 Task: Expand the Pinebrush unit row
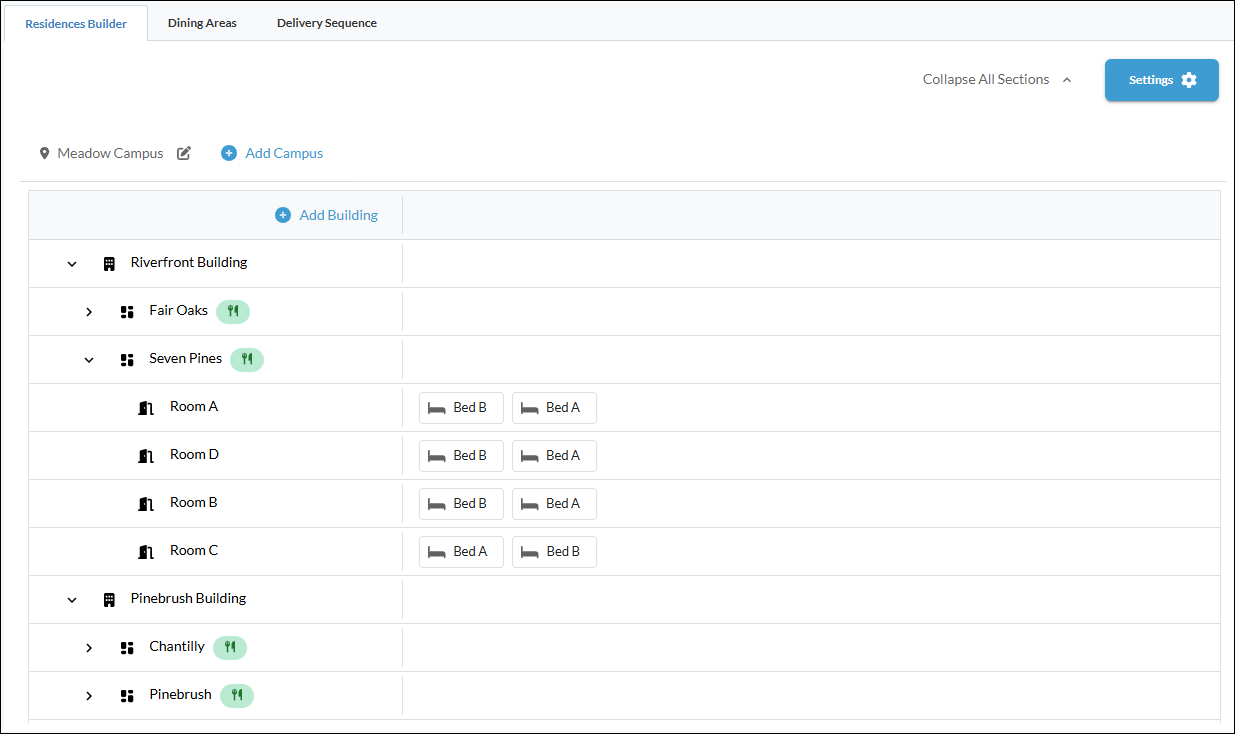pos(89,696)
